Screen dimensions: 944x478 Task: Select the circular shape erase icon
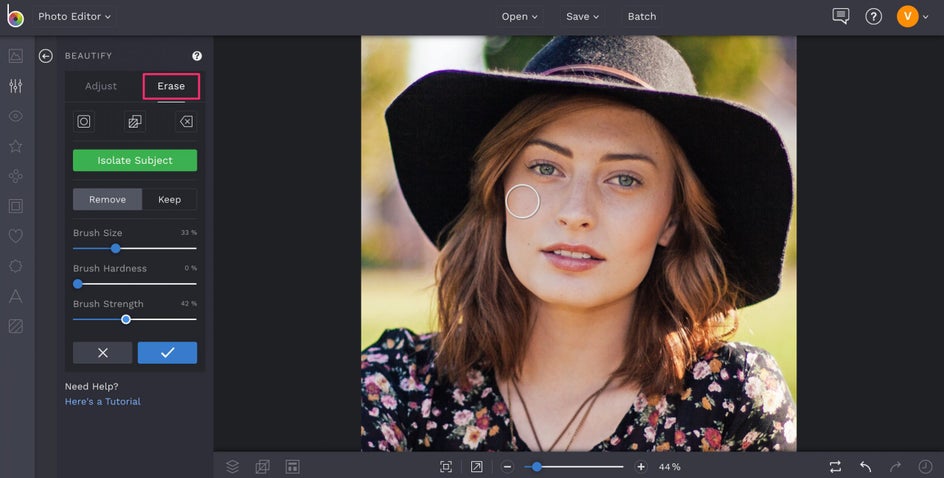tap(84, 122)
